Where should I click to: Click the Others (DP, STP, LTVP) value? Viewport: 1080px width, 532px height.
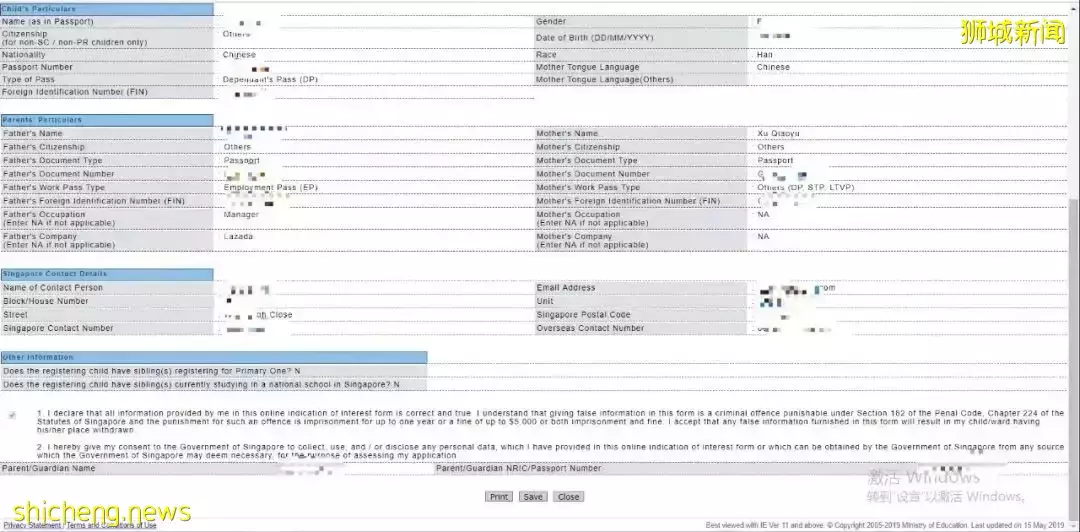[806, 188]
